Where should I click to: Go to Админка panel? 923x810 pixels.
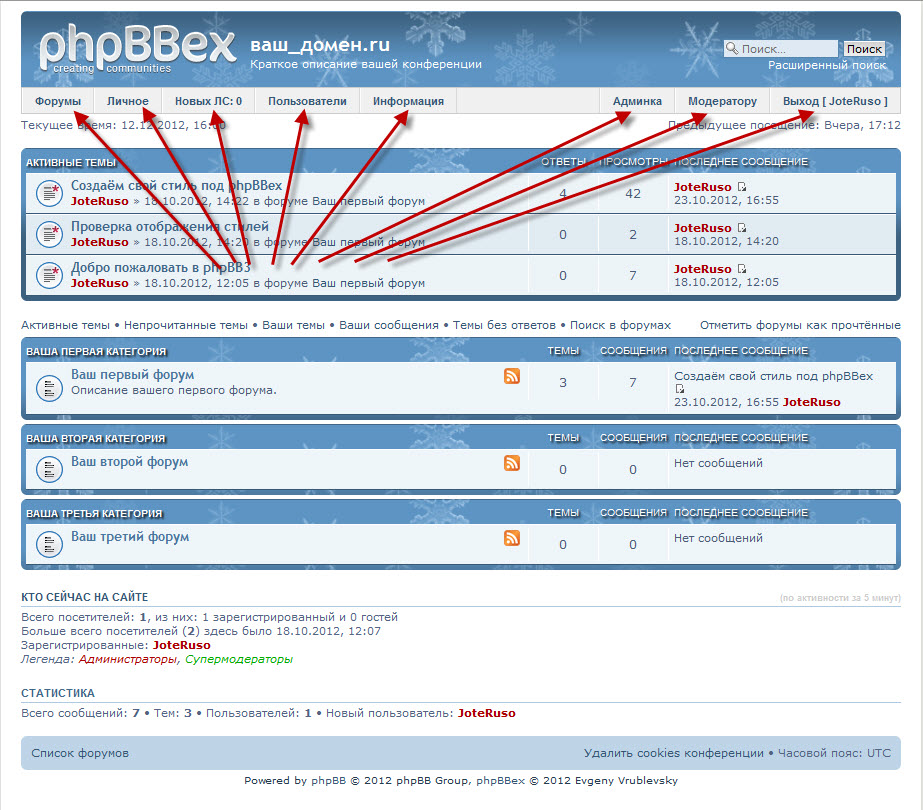[x=637, y=101]
